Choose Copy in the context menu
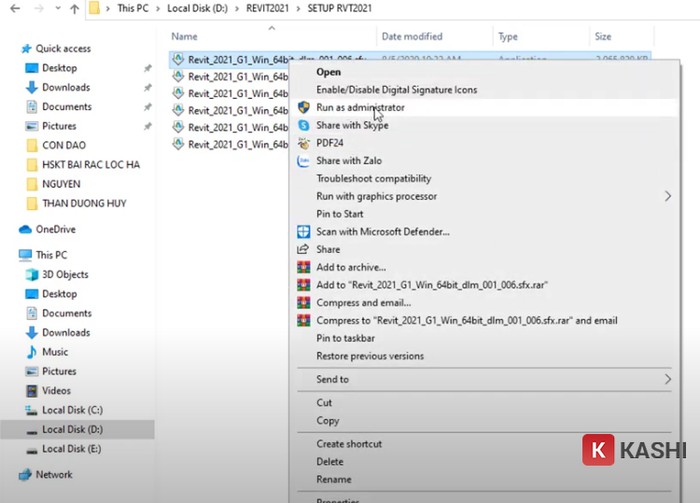This screenshot has height=503, width=700. [x=328, y=420]
